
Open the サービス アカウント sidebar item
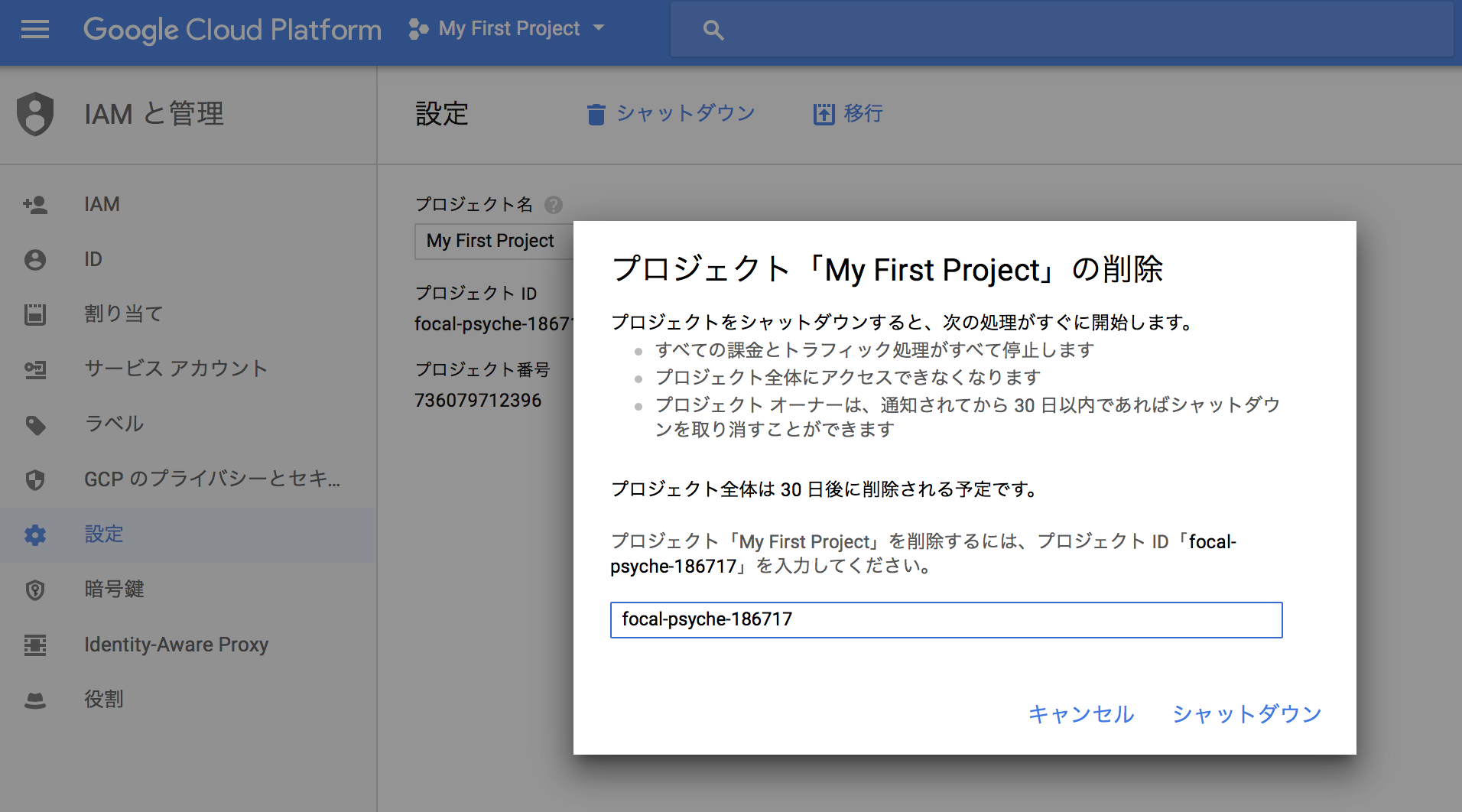coord(188,369)
